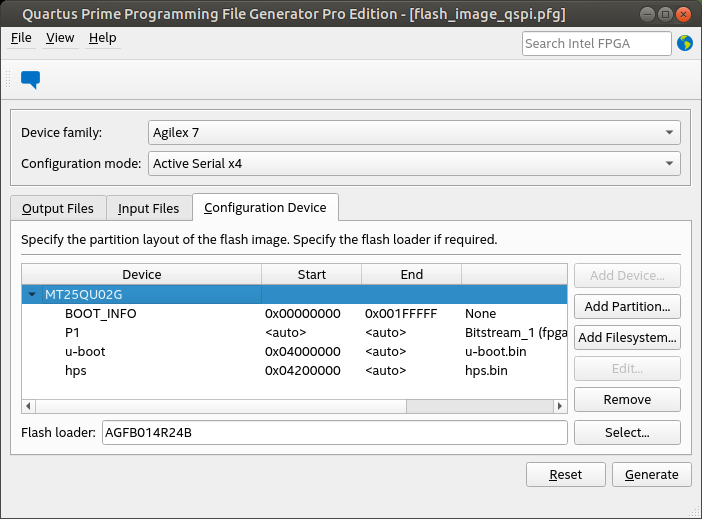
Task: Open the Configuration mode dropdown
Action: pos(414,163)
